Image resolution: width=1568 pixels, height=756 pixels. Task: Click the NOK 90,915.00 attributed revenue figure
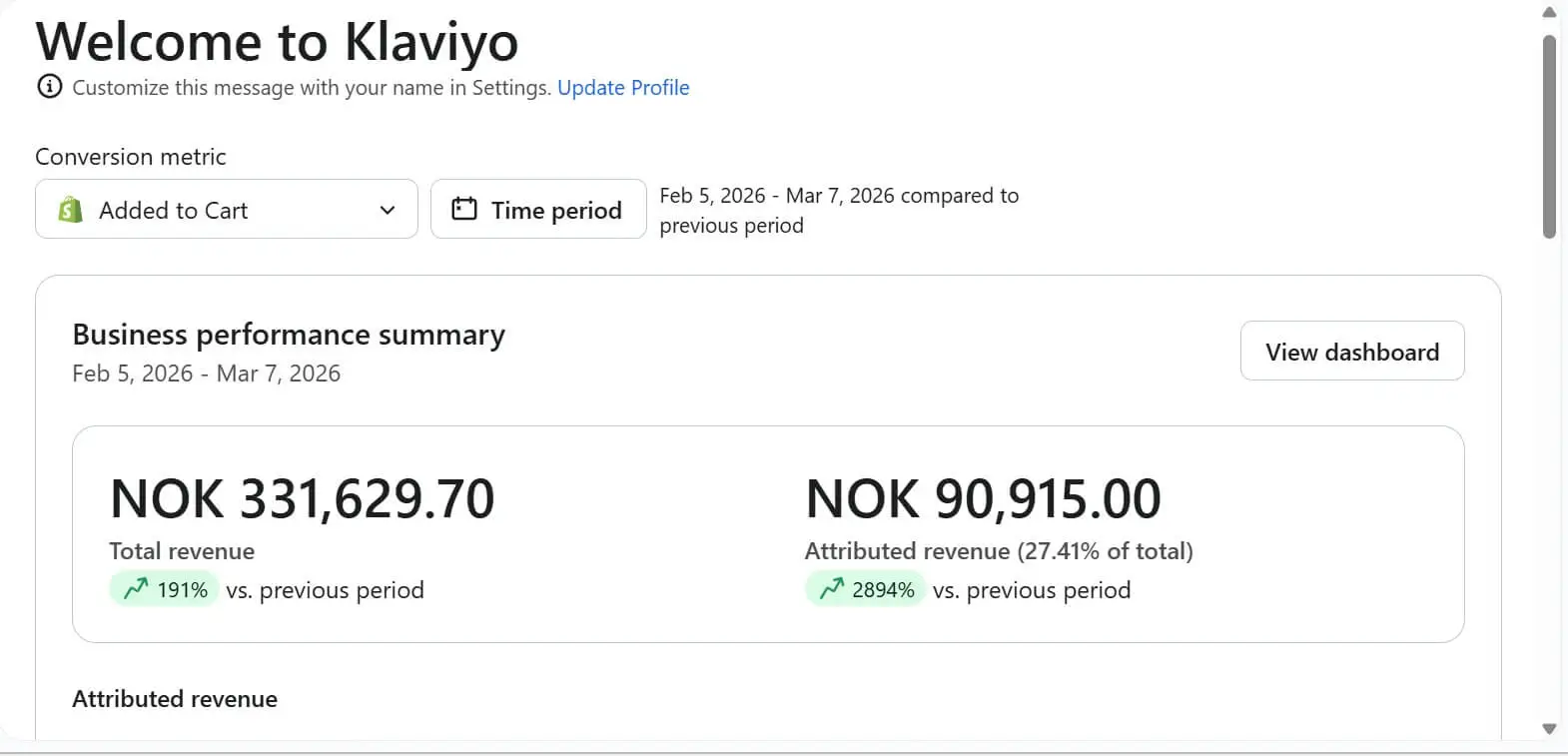pyautogui.click(x=983, y=498)
